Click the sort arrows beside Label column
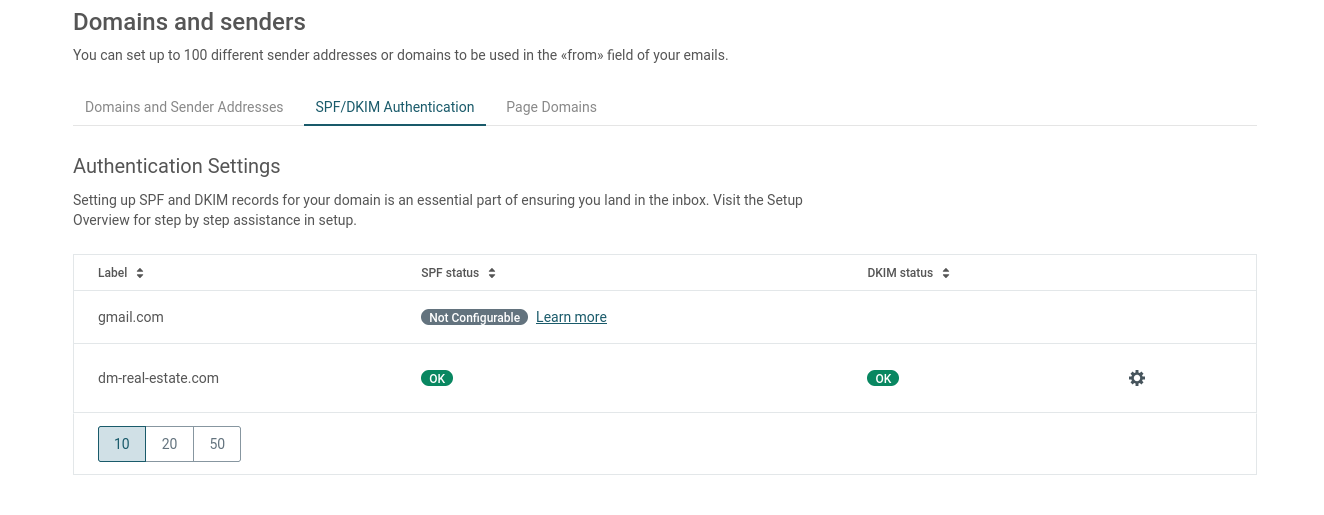The height and width of the screenshot is (515, 1324). [140, 273]
